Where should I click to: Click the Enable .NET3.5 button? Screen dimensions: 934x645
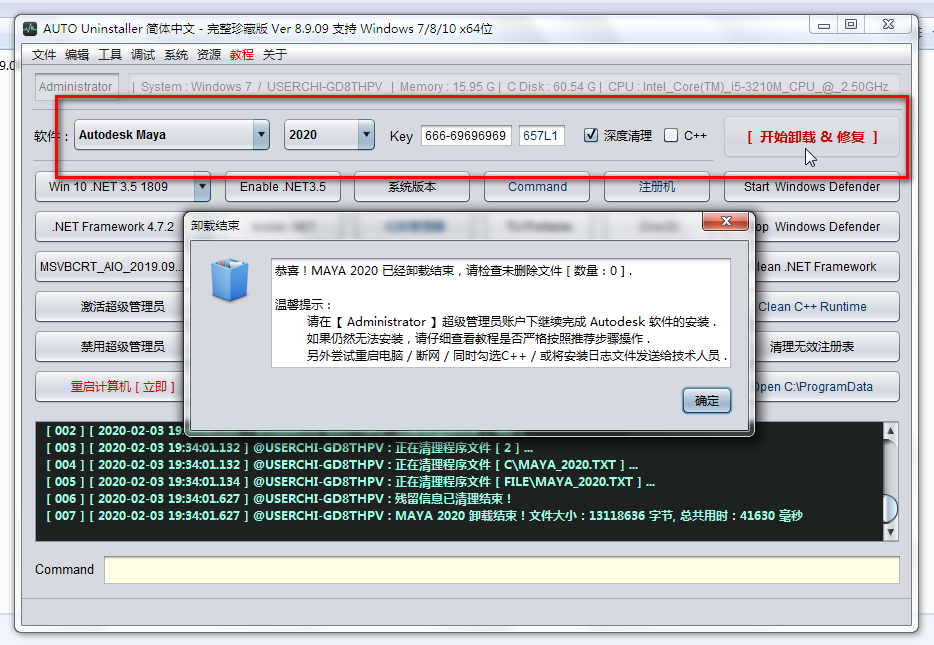click(283, 186)
